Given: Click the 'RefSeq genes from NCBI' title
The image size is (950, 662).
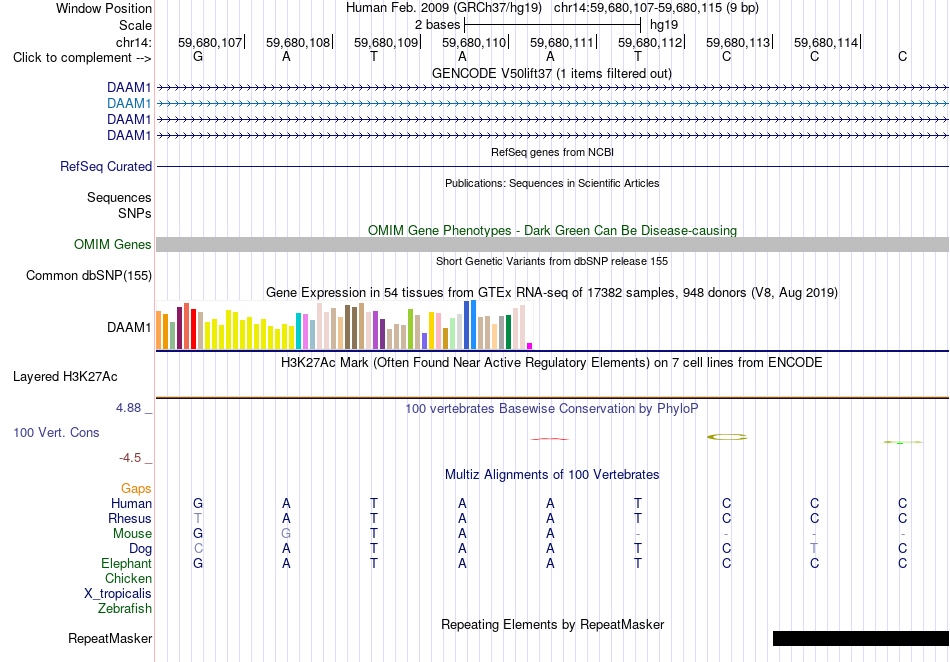Looking at the screenshot, I should 553,152.
